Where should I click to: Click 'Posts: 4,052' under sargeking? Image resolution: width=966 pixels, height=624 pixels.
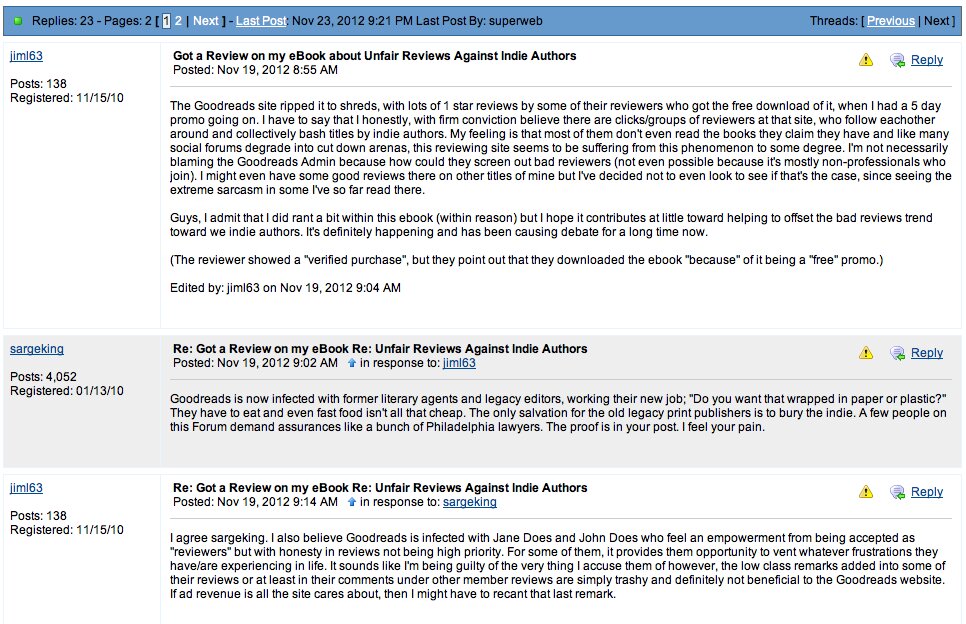point(43,377)
